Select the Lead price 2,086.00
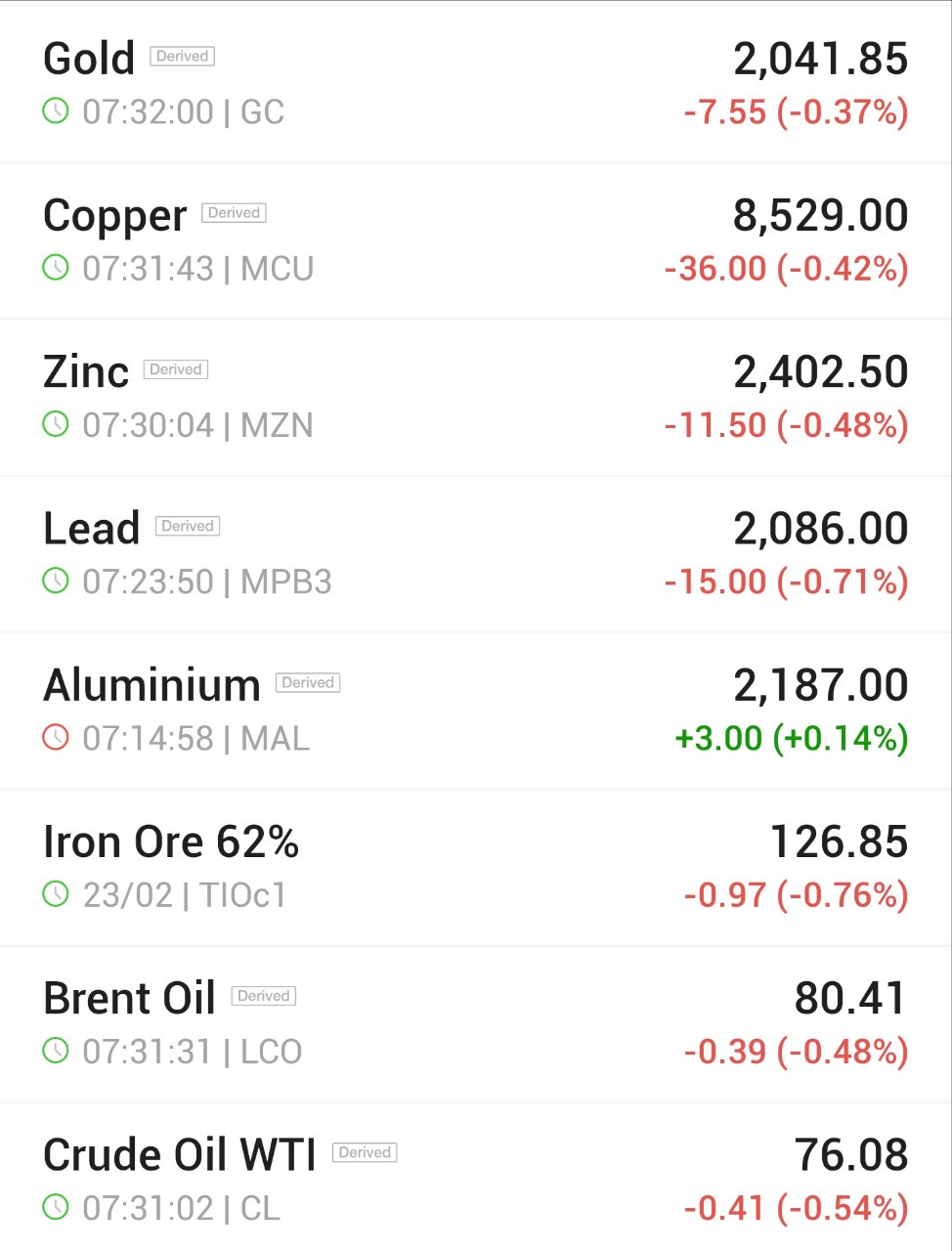This screenshot has width=952, height=1251. tap(821, 529)
